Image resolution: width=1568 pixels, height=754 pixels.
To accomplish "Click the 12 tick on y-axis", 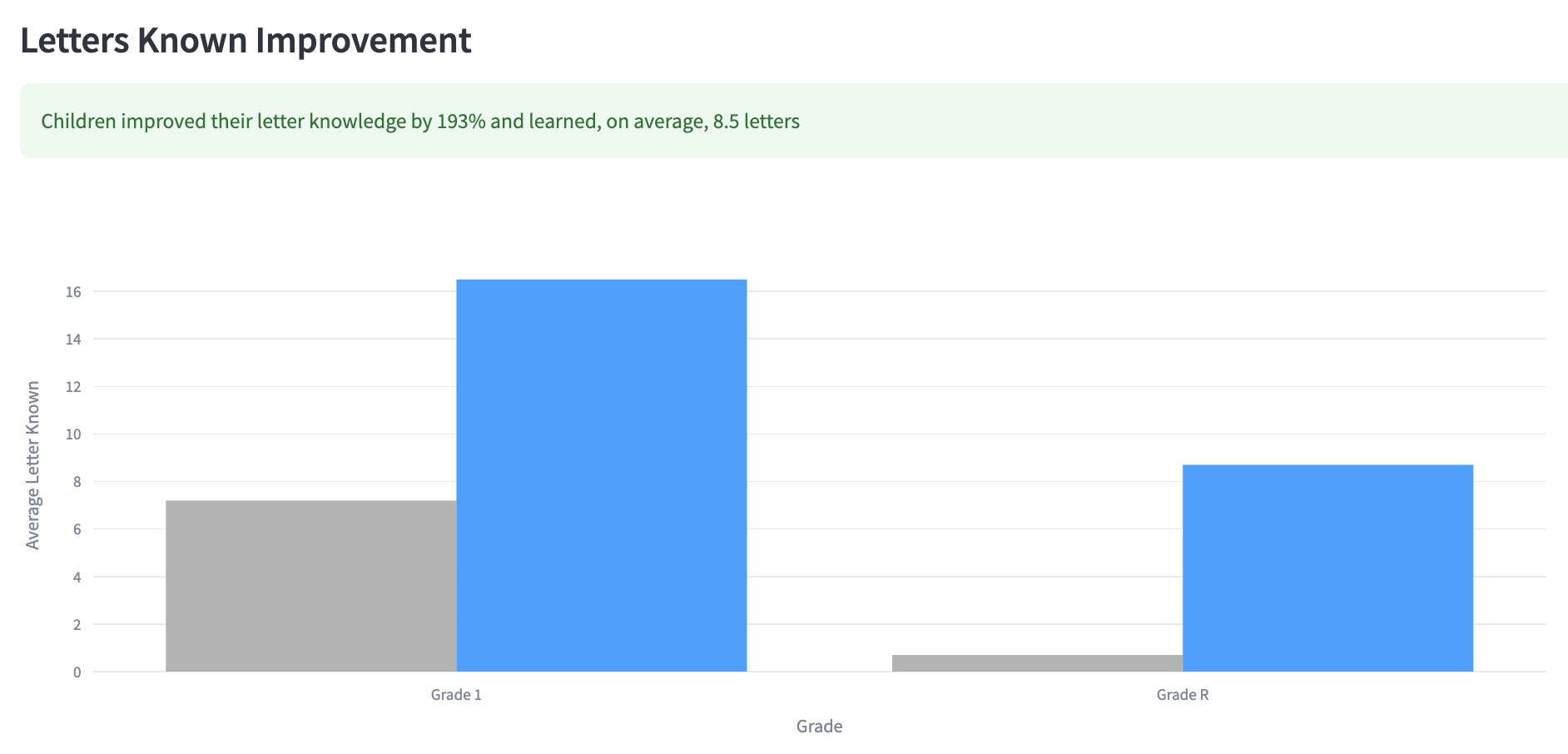I will click(74, 387).
